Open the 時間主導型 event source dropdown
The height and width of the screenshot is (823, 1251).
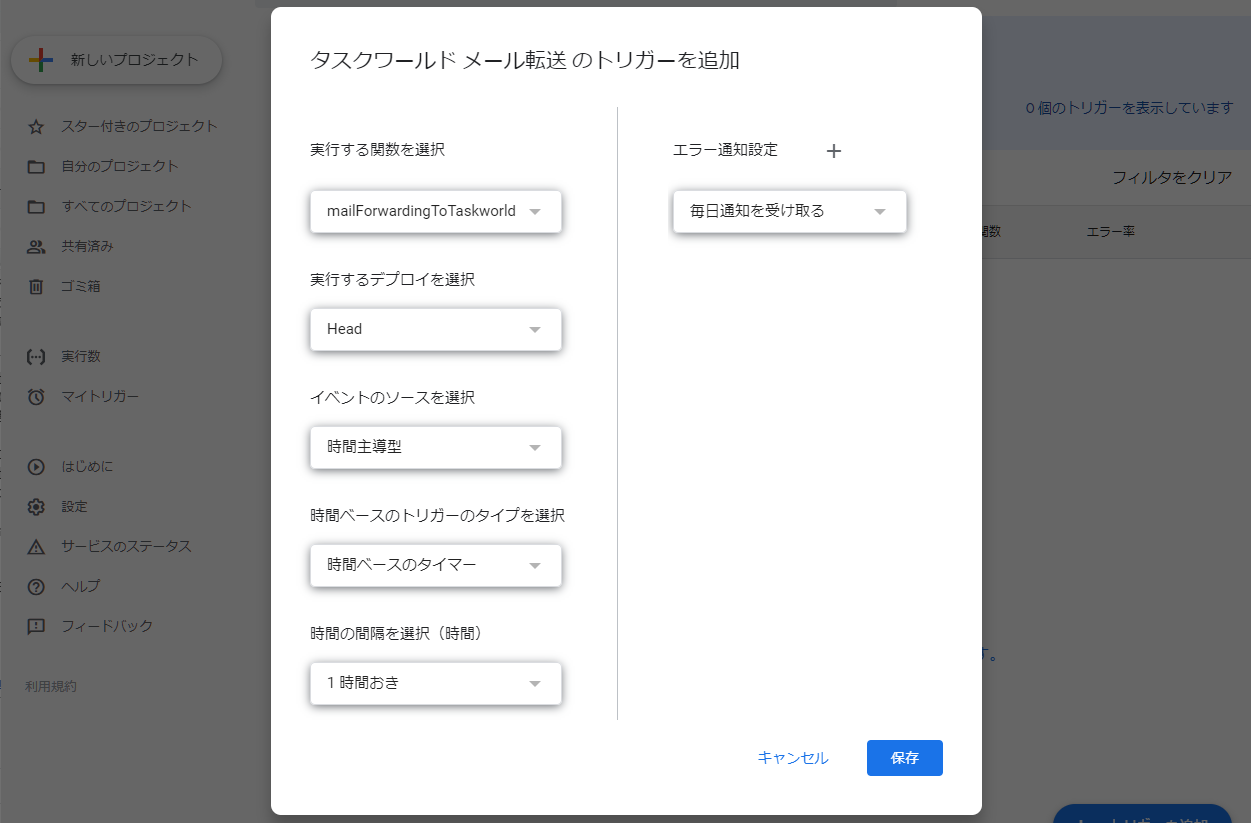(x=436, y=447)
